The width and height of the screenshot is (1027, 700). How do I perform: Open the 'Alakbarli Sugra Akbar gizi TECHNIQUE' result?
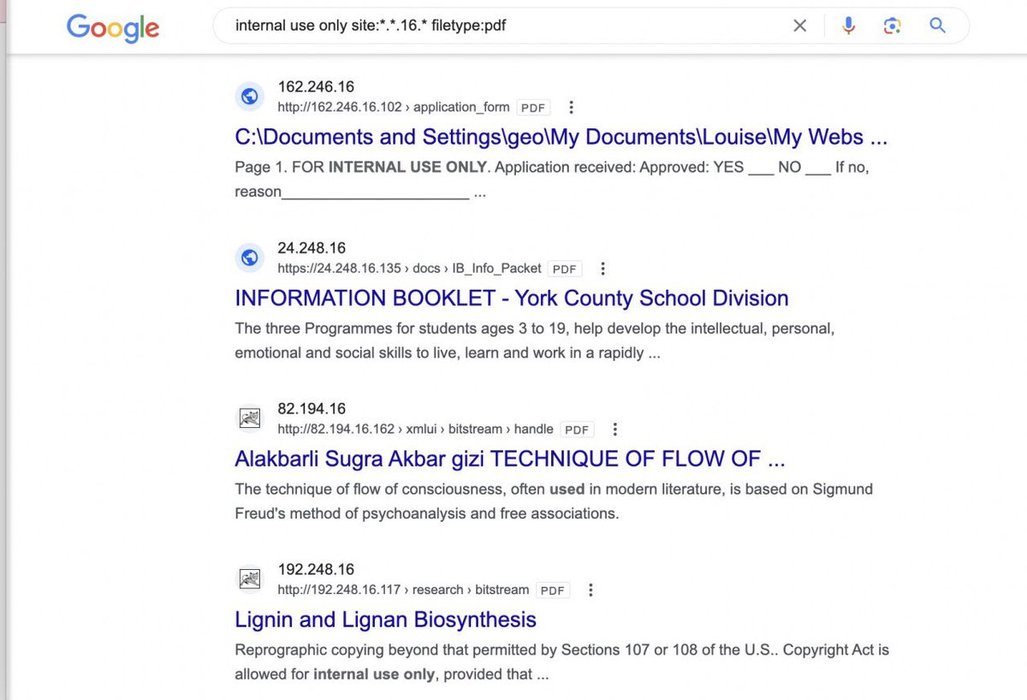point(510,459)
